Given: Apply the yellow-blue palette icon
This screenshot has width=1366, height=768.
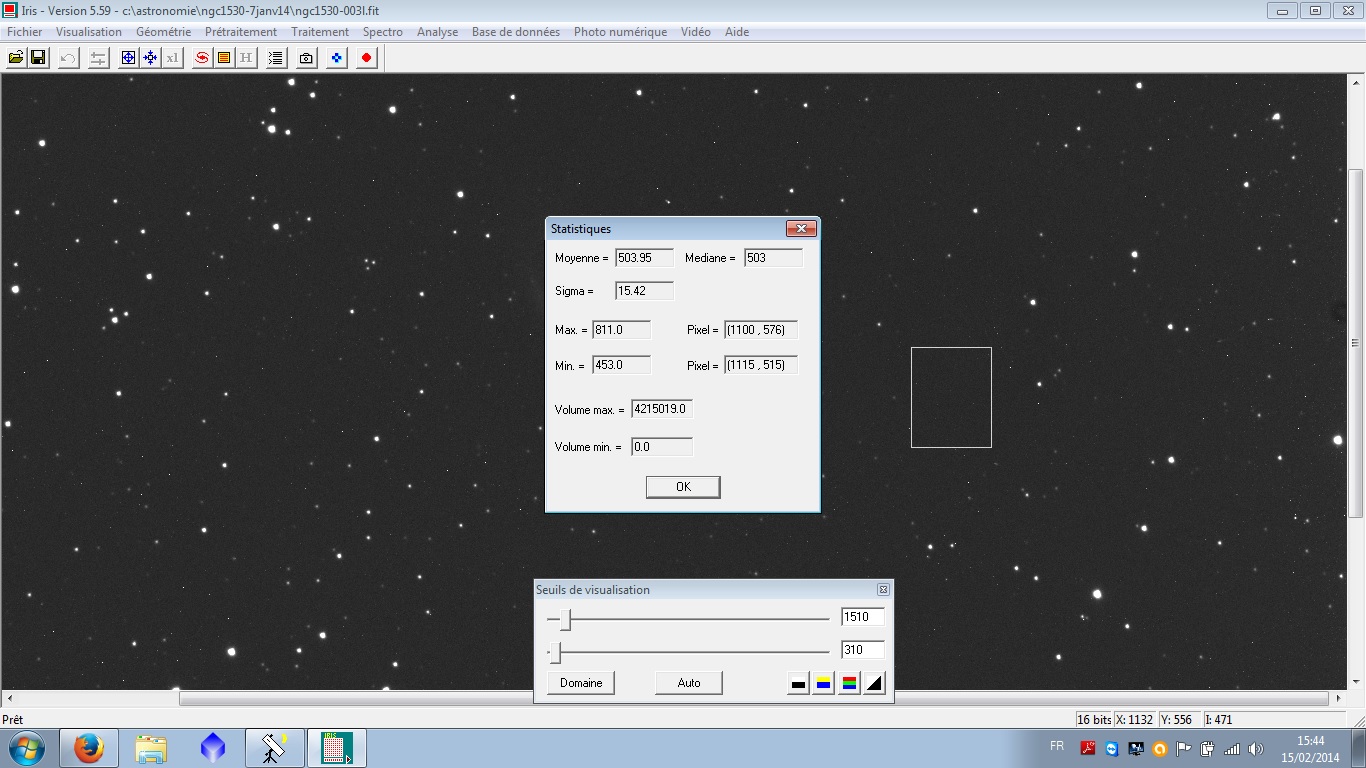Looking at the screenshot, I should pyautogui.click(x=824, y=684).
